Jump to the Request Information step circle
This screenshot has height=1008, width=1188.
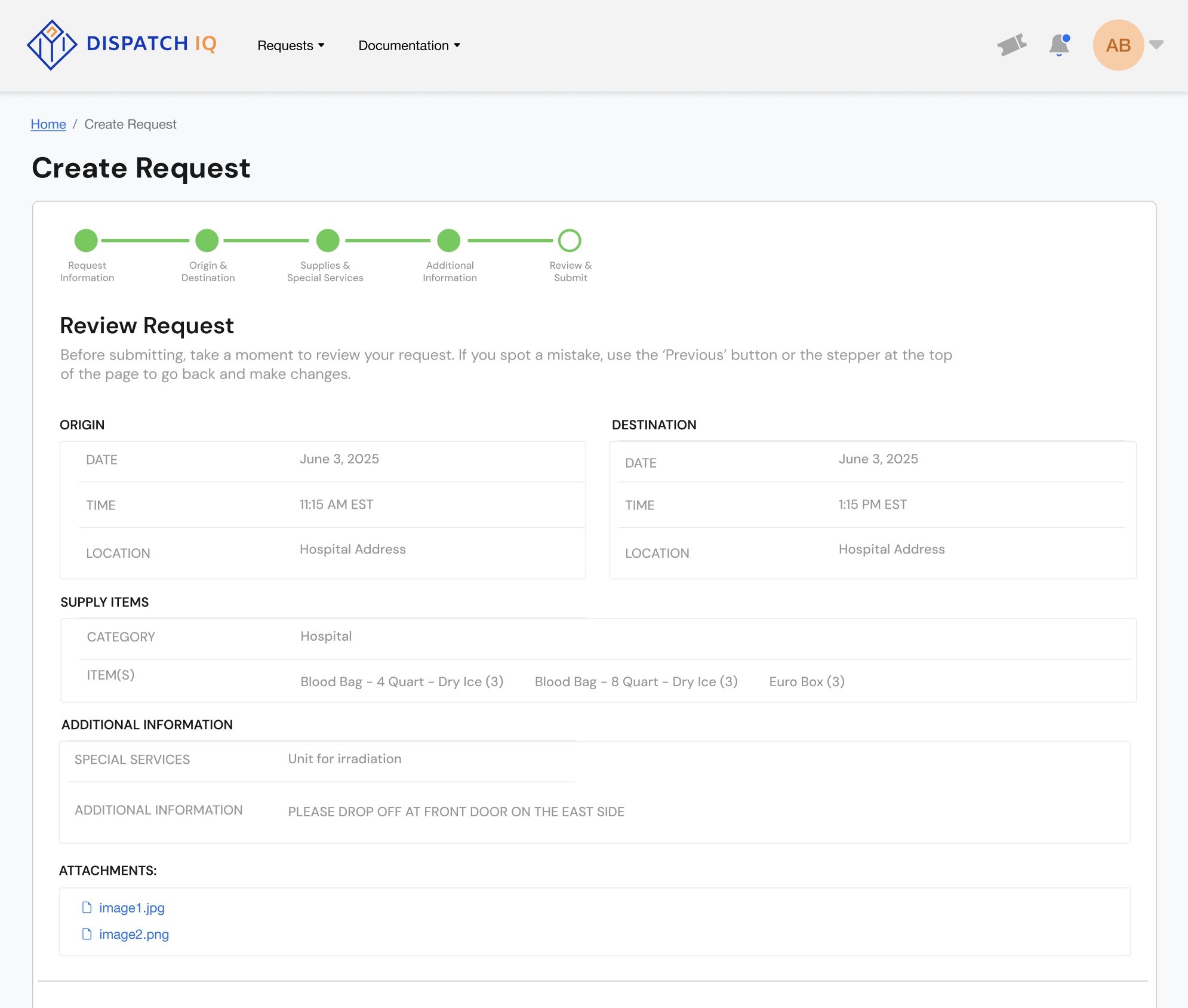coord(86,241)
